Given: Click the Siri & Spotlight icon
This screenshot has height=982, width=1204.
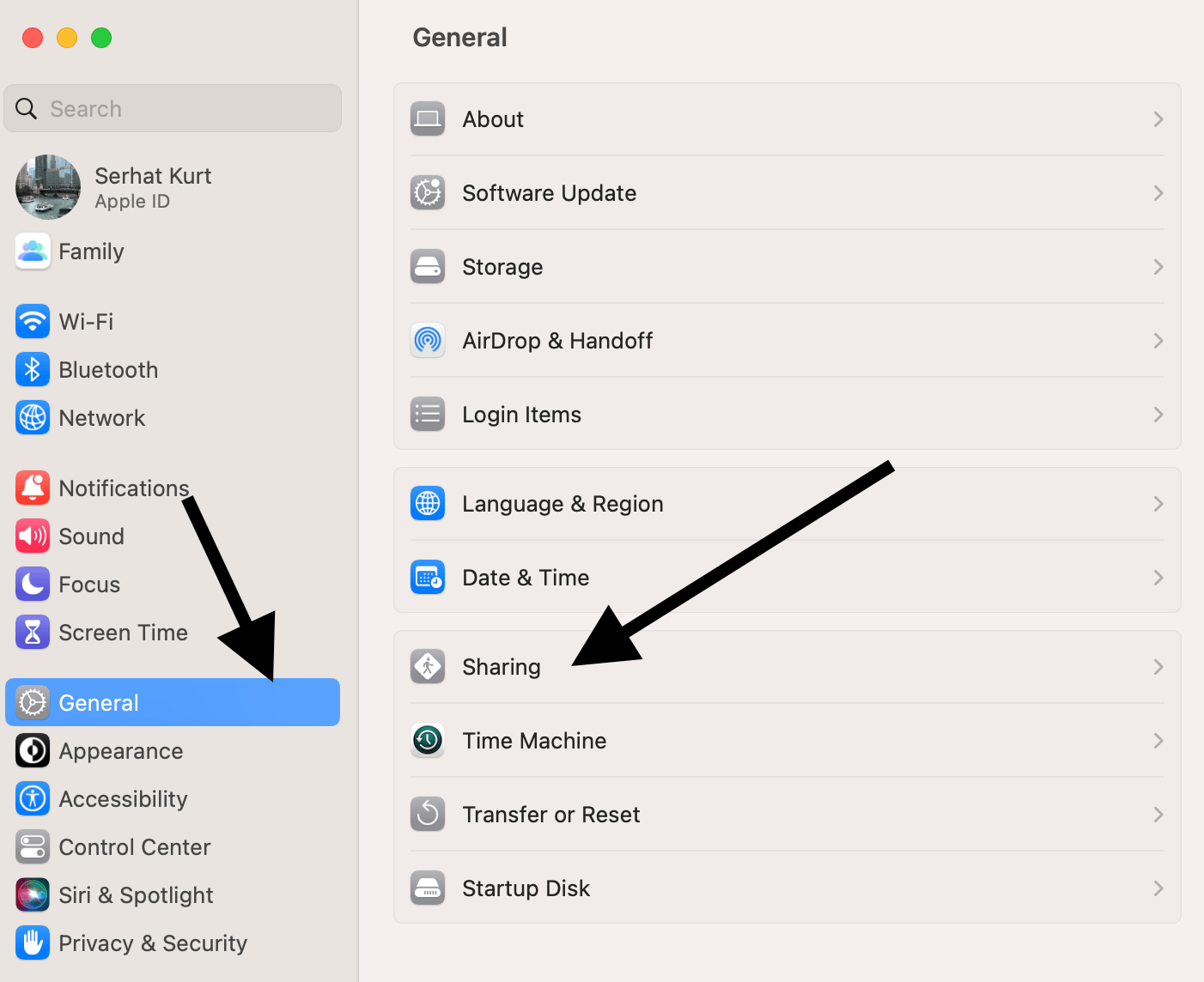Looking at the screenshot, I should 33,895.
